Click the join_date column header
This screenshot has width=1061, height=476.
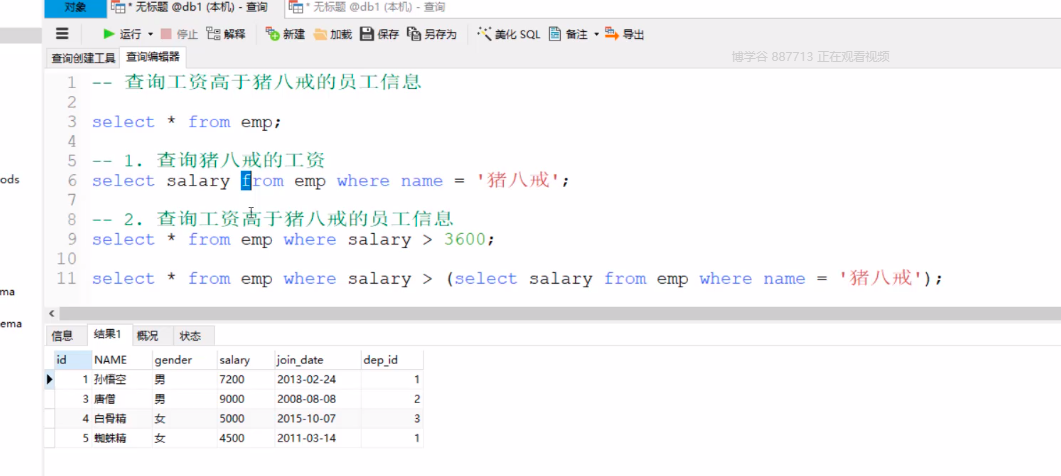tap(317, 360)
